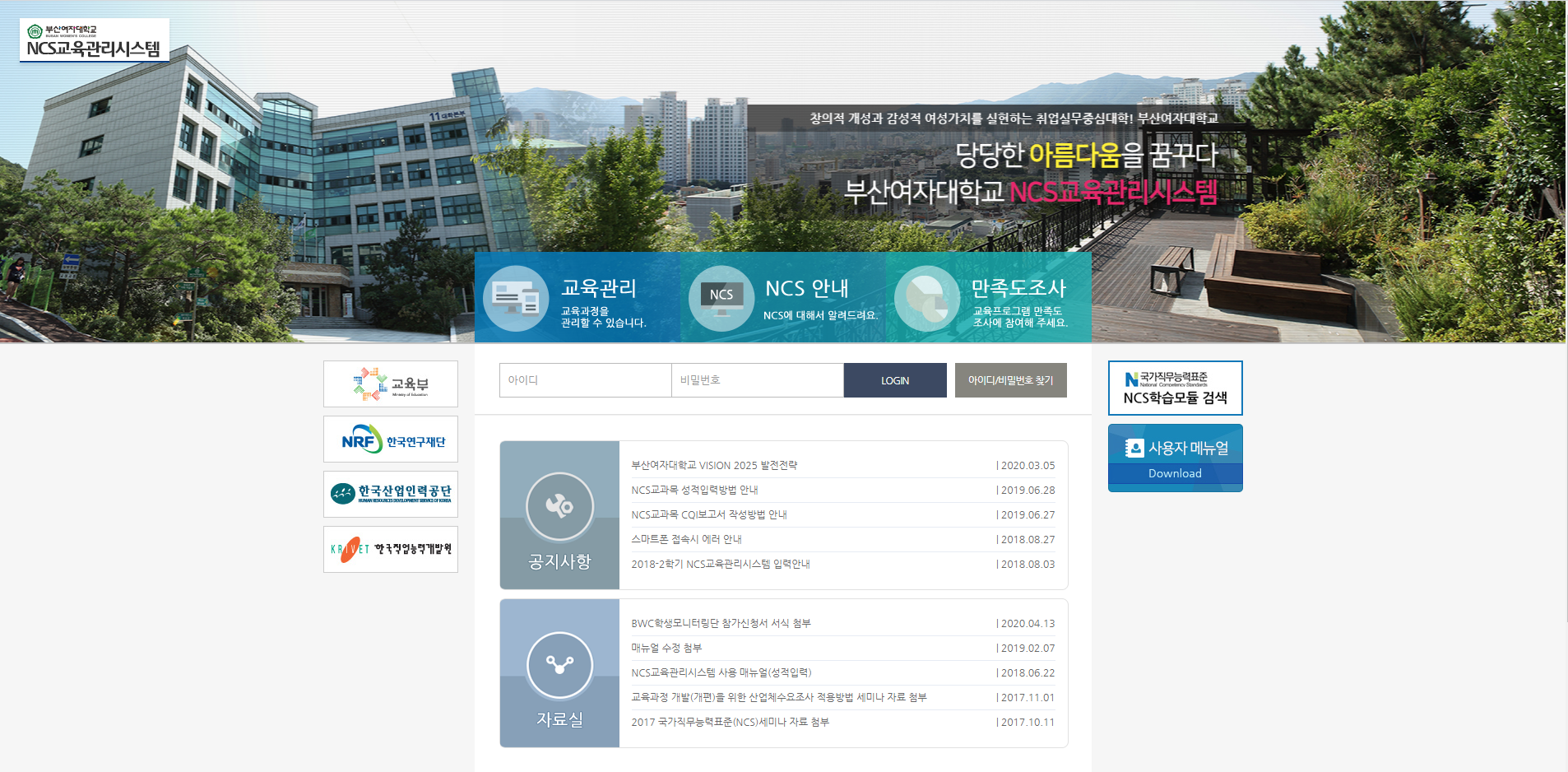This screenshot has width=1568, height=772.
Task: Open BWC학생모니터링단 참가신청서 서식 첨부 post
Action: pos(721,624)
